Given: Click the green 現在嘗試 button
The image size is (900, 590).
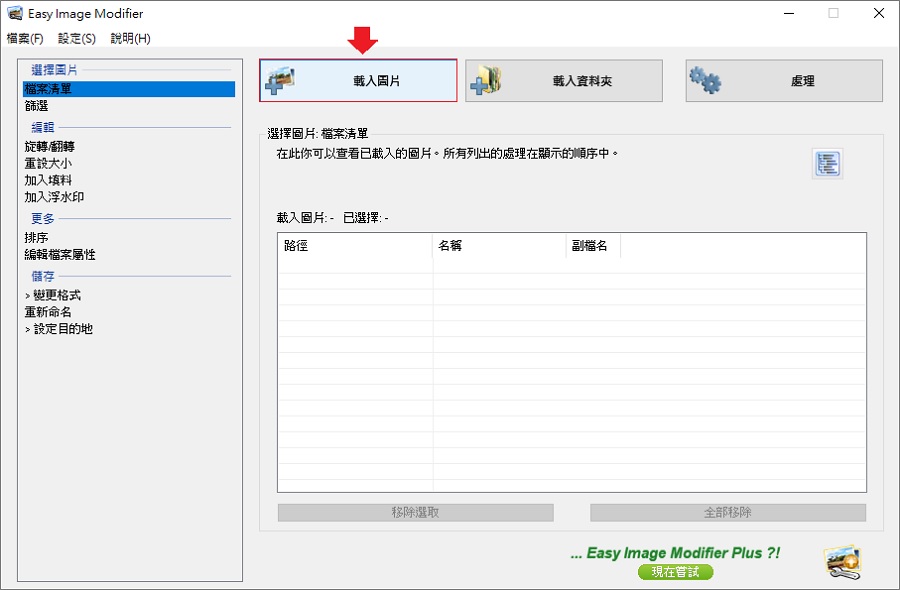Looking at the screenshot, I should pyautogui.click(x=676, y=572).
